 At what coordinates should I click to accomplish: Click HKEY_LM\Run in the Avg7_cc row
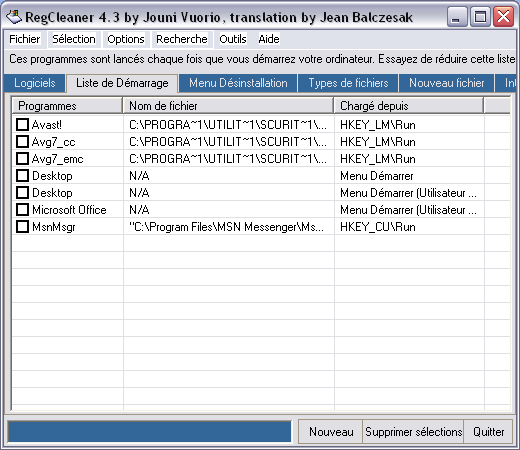[409, 142]
